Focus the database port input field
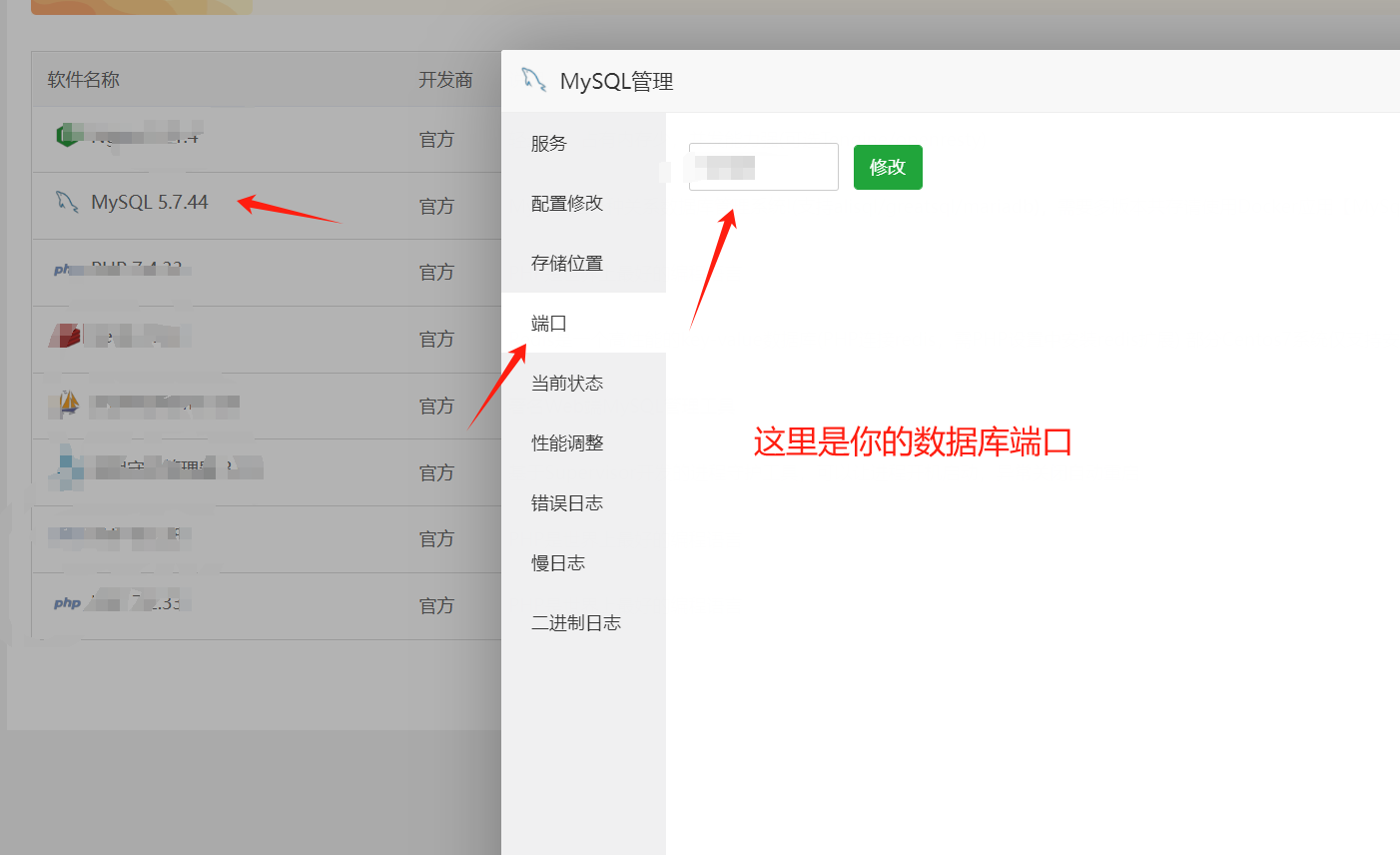This screenshot has width=1400, height=855. [x=764, y=167]
